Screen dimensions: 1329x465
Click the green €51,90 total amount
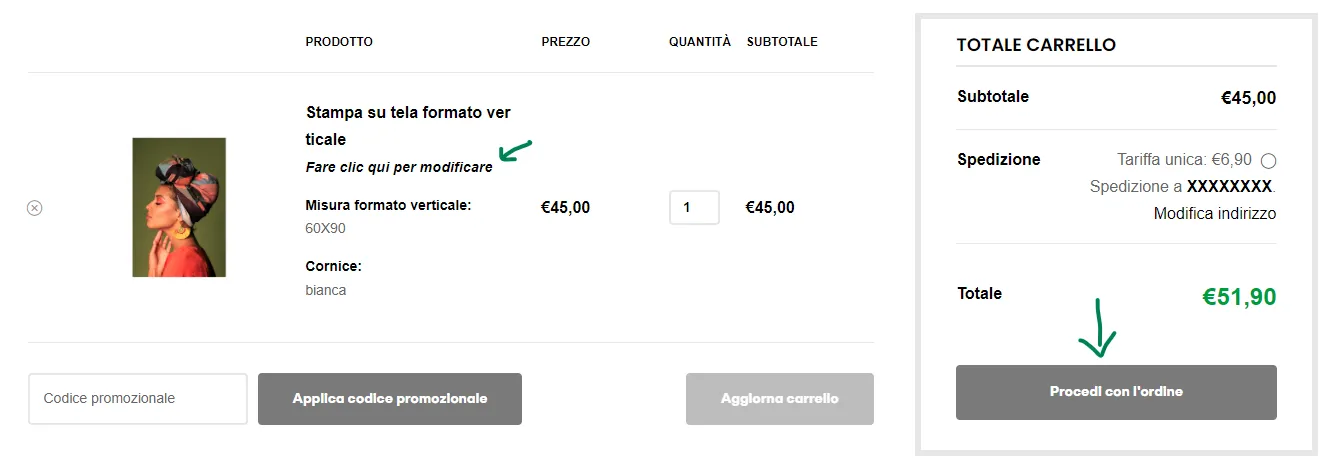(x=1239, y=297)
